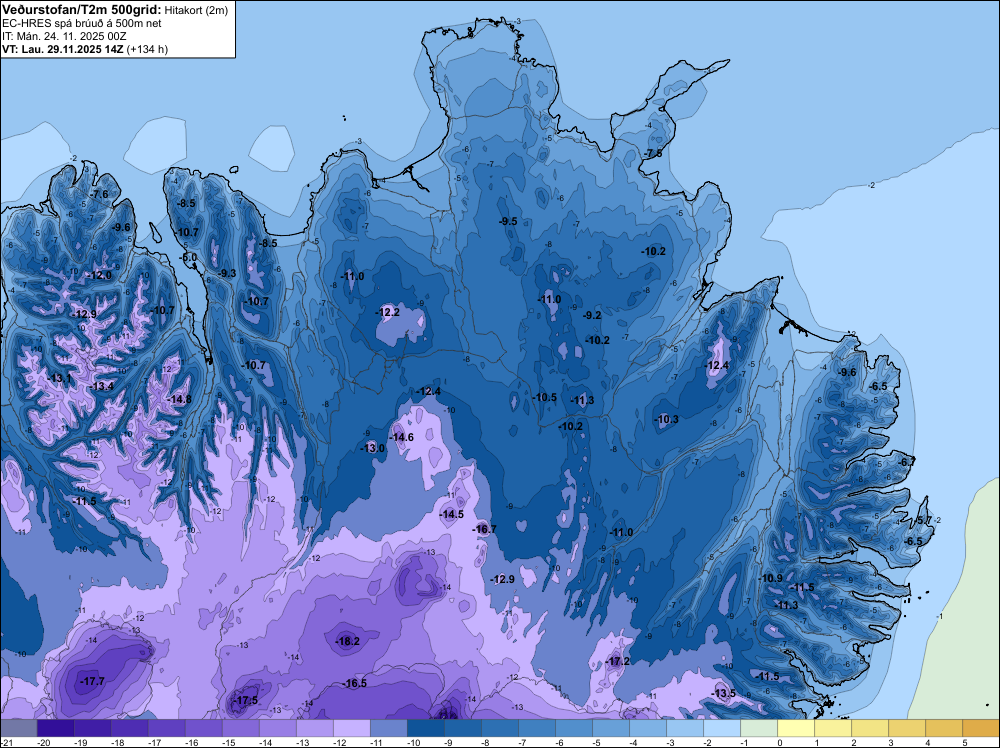Click the -17.2 temperature value
Image resolution: width=1000 pixels, height=748 pixels.
[x=618, y=661]
